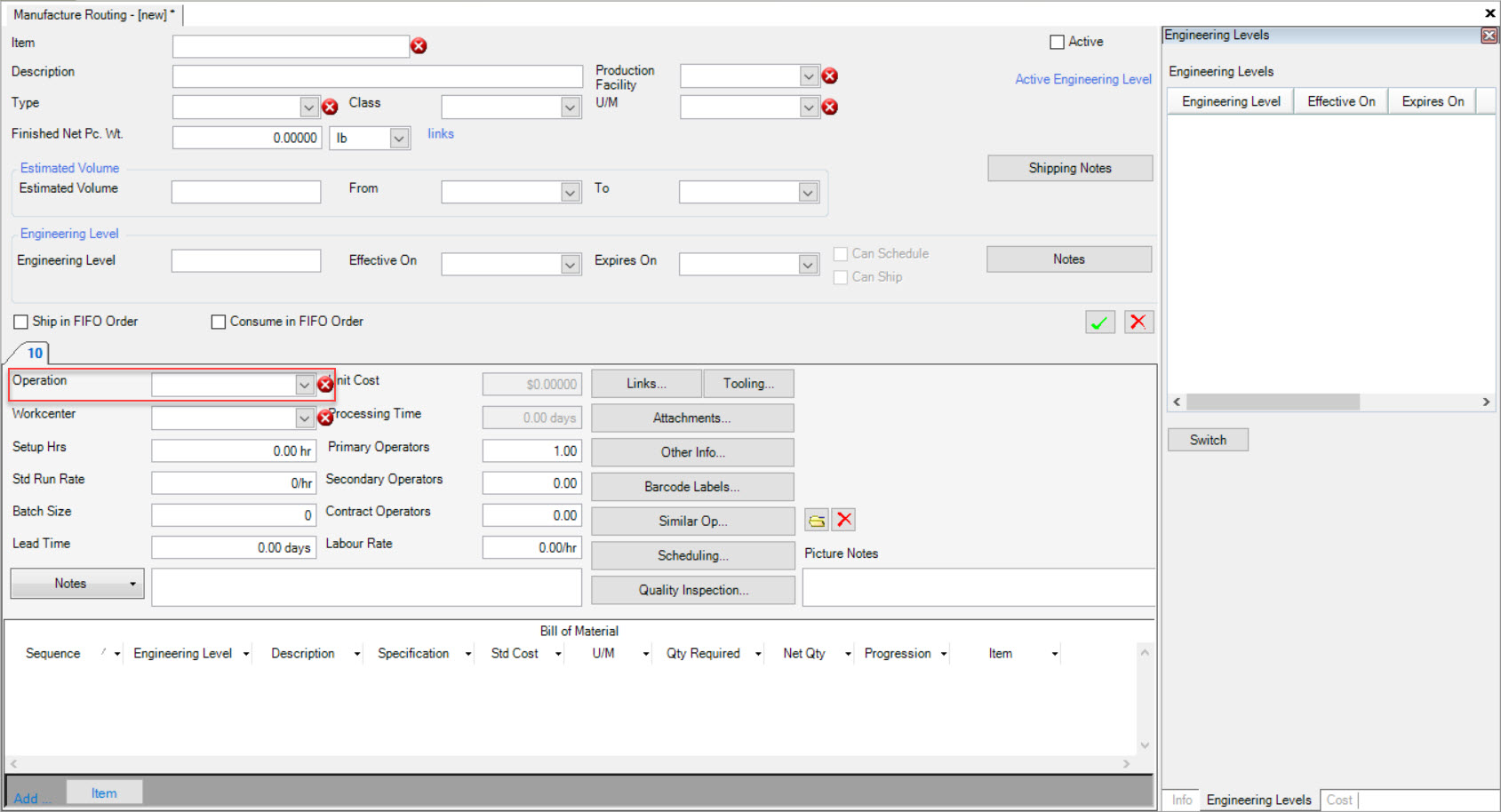
Task: Click into the Description field
Action: (378, 76)
